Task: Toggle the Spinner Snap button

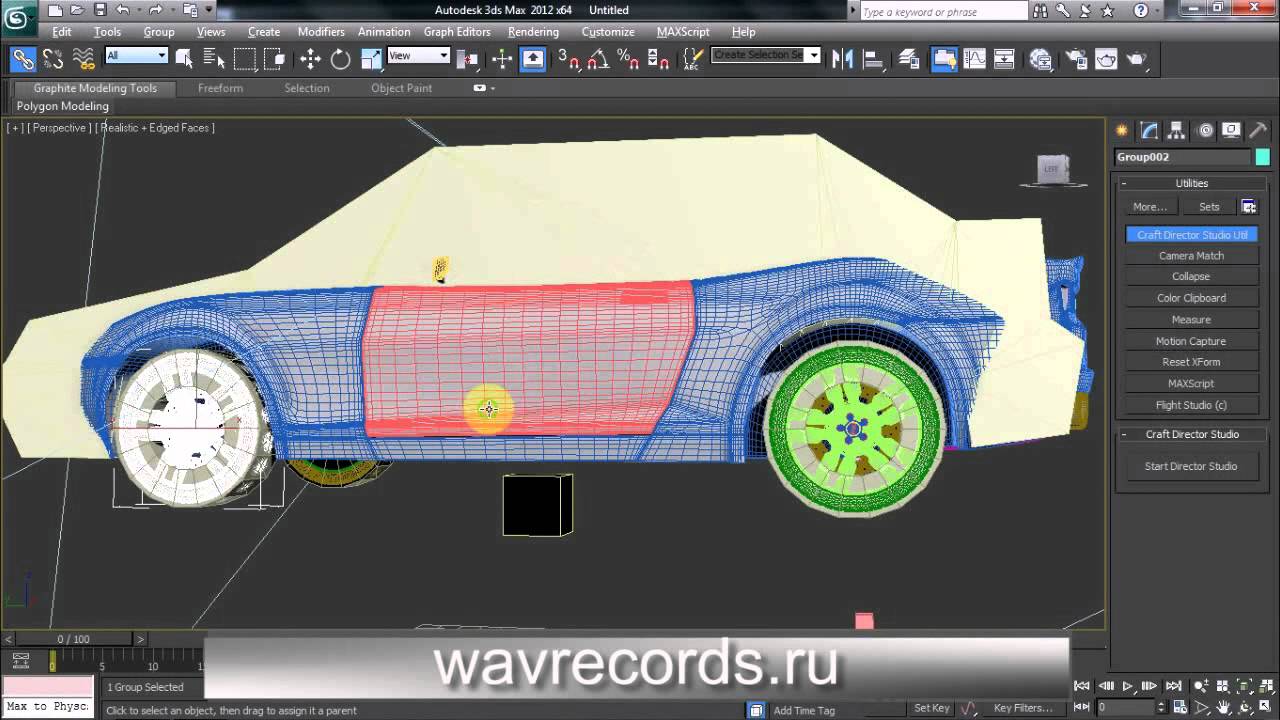Action: coord(658,59)
